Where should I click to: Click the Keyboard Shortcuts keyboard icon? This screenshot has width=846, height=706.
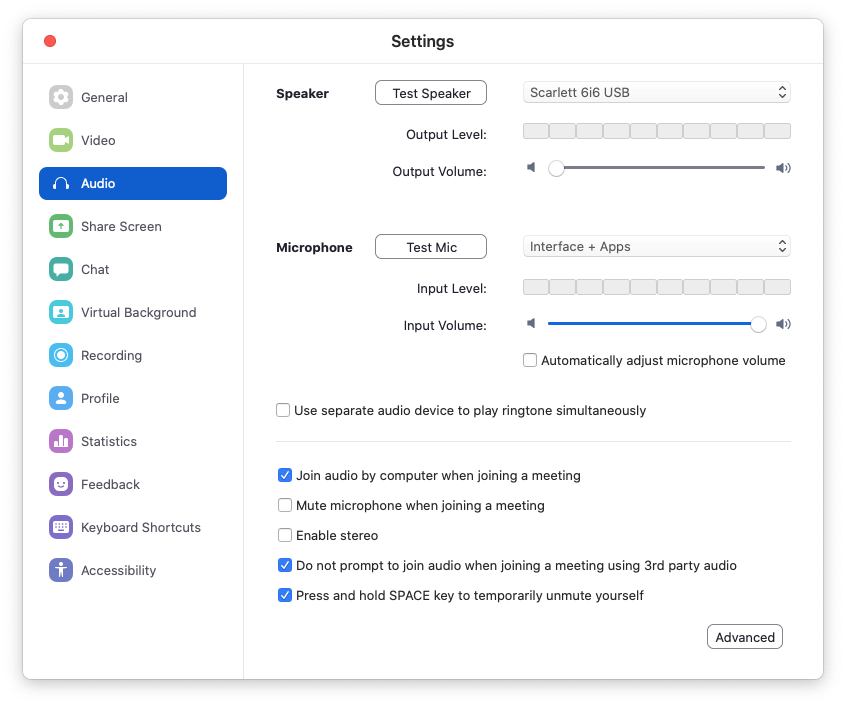click(x=61, y=527)
